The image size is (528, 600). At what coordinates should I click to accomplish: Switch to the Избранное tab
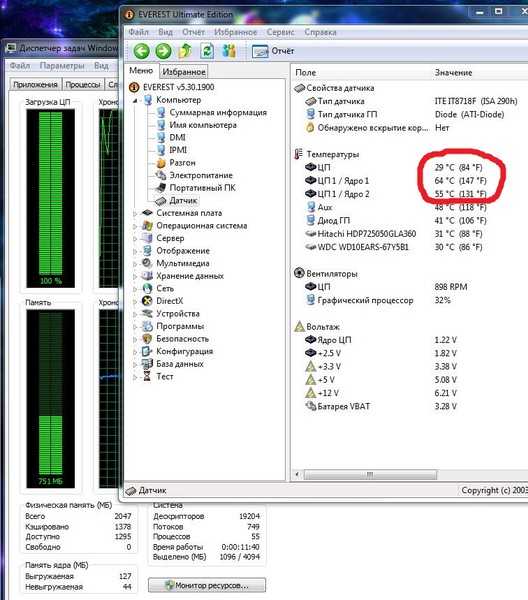[184, 72]
